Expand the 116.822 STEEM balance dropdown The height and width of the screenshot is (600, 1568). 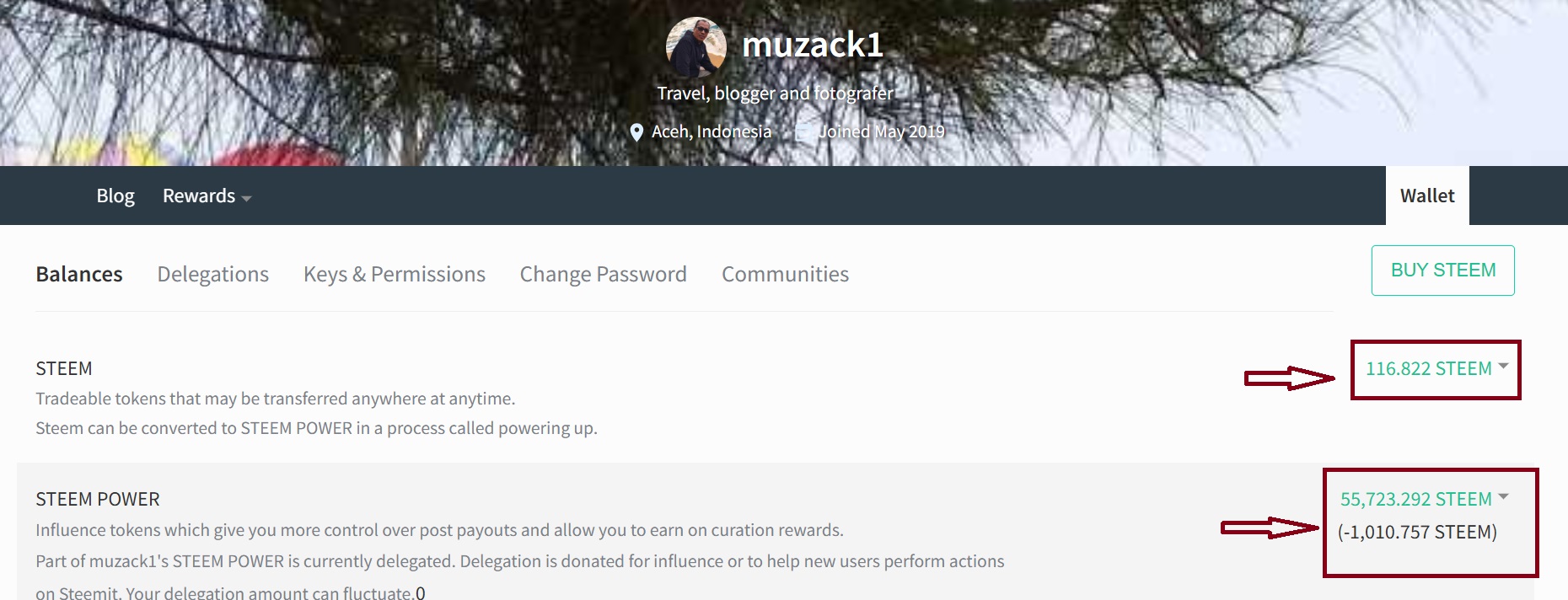tap(1436, 368)
